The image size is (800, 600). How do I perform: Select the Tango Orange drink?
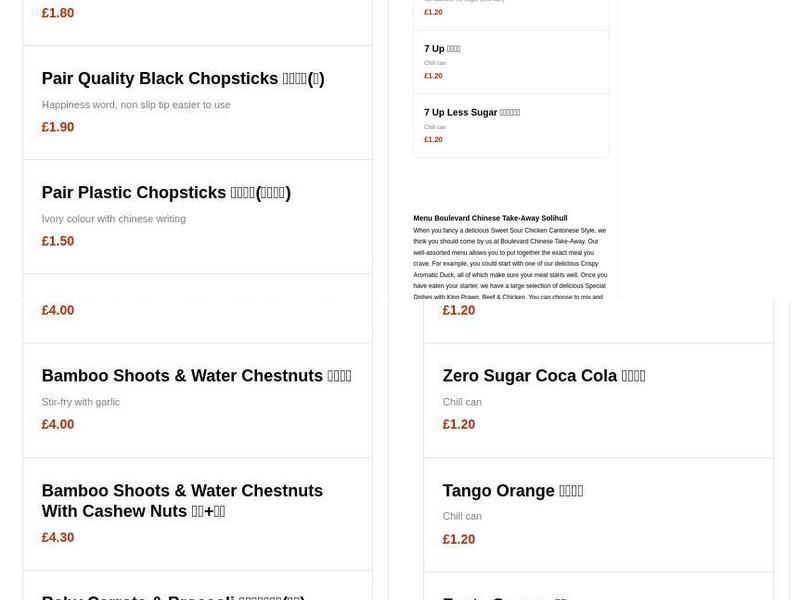tap(513, 491)
